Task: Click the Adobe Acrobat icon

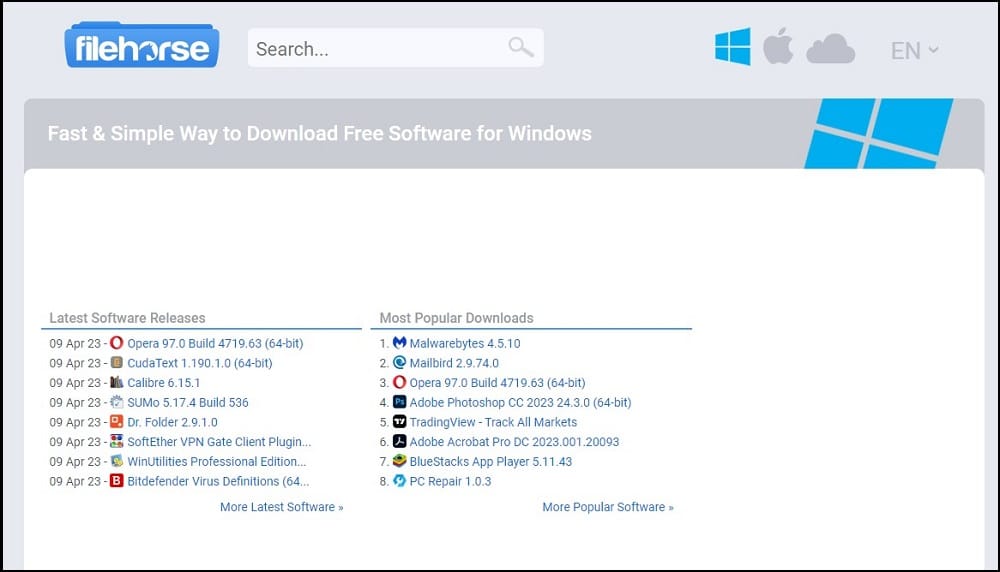Action: [x=399, y=441]
